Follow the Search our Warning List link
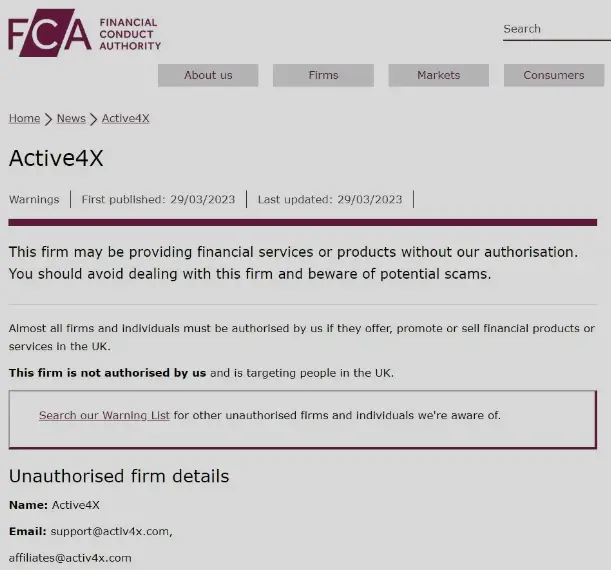This screenshot has width=611, height=570. coord(104,415)
